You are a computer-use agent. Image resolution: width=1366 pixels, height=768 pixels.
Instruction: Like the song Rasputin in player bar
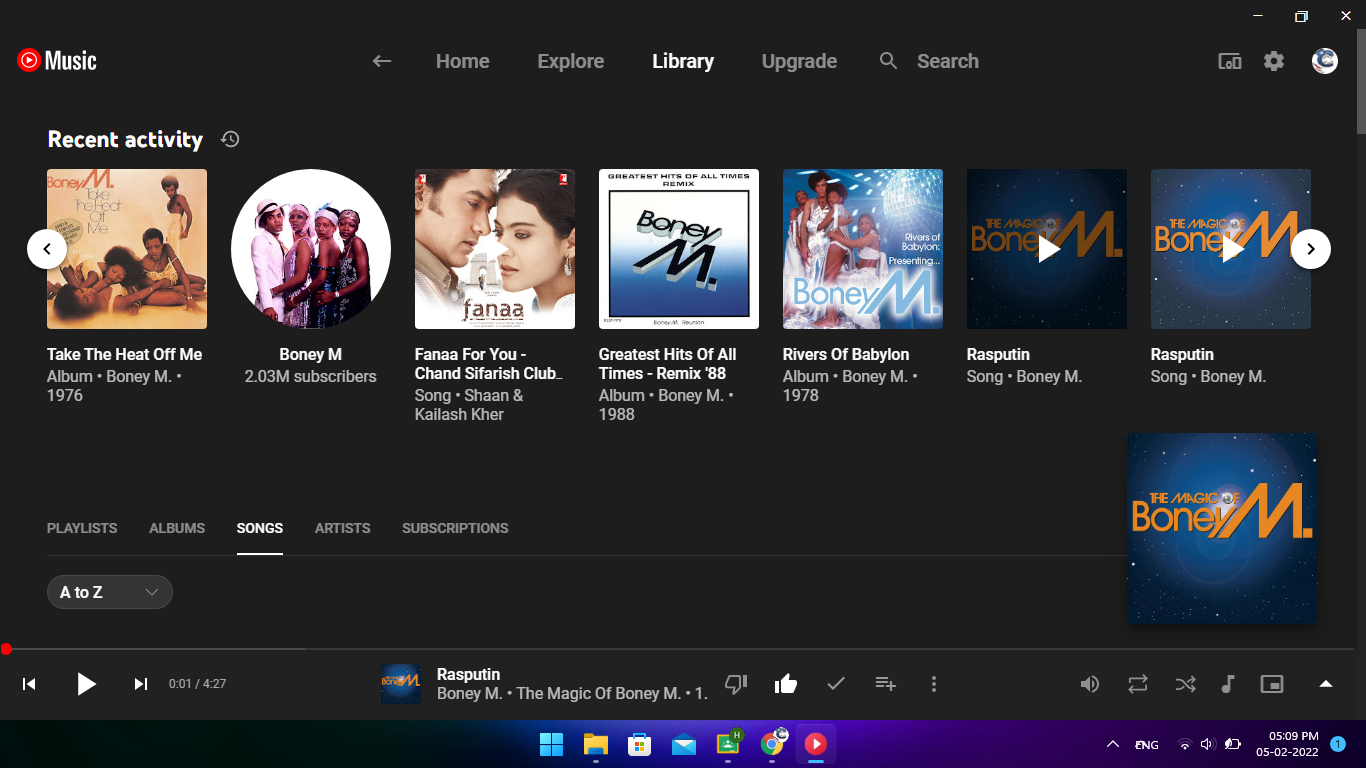(x=785, y=683)
